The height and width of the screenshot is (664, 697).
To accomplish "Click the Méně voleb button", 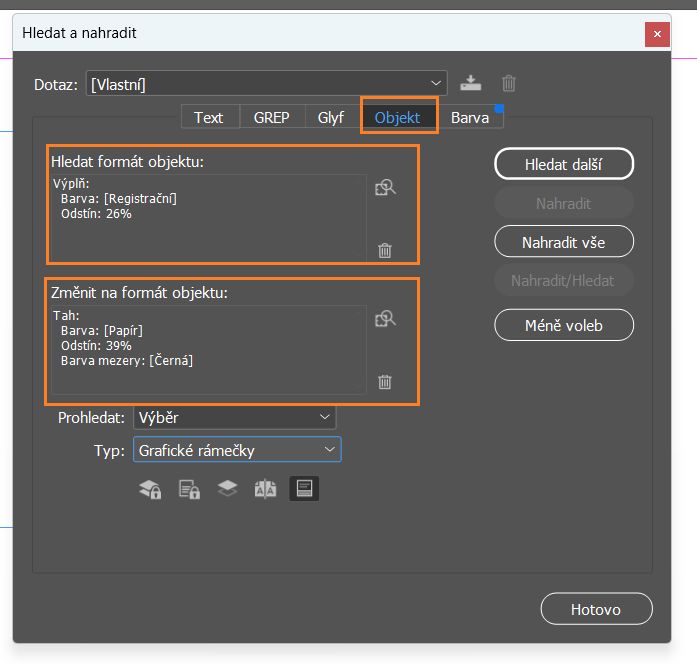I will click(564, 325).
